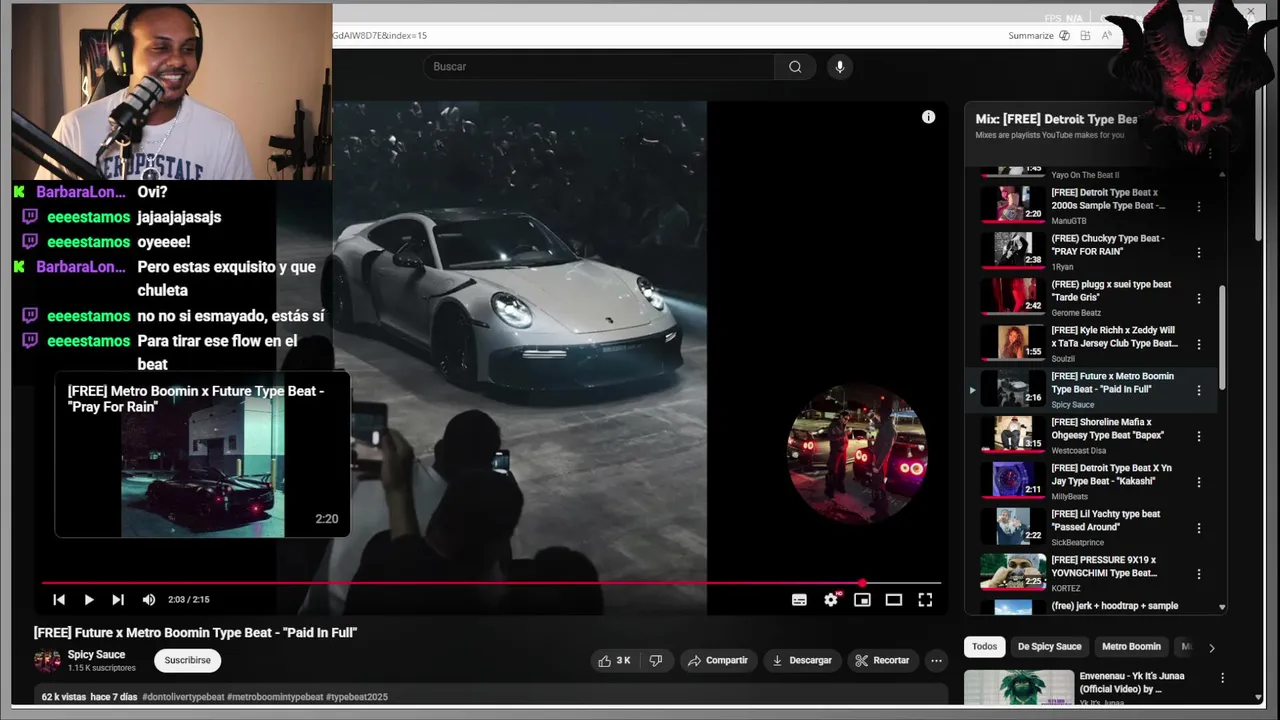
Task: Open options for Paid In Full playlist item
Action: pyautogui.click(x=1199, y=390)
